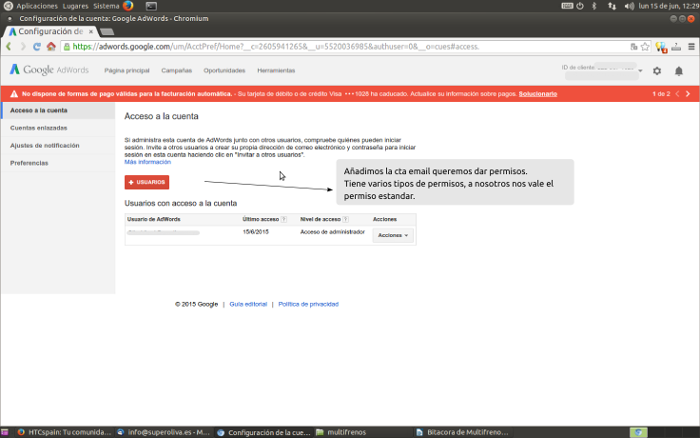Open the terminal launcher in top panel
This screenshot has width=700, height=438.
[x=151, y=6]
